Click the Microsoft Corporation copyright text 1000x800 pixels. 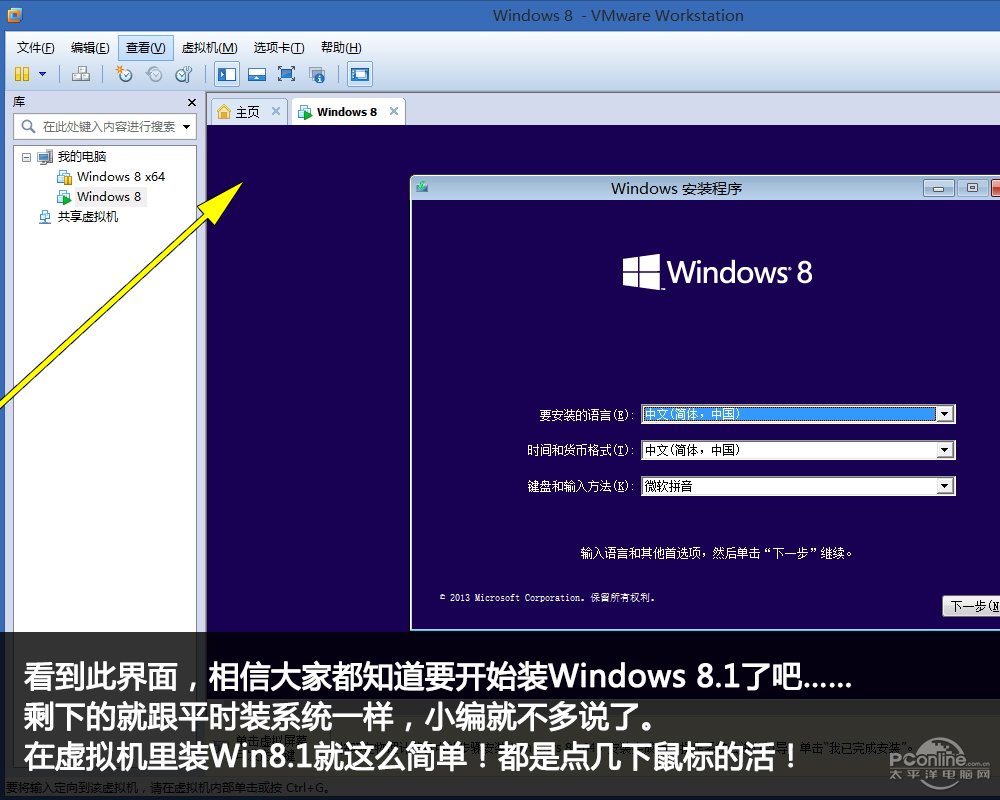point(547,598)
